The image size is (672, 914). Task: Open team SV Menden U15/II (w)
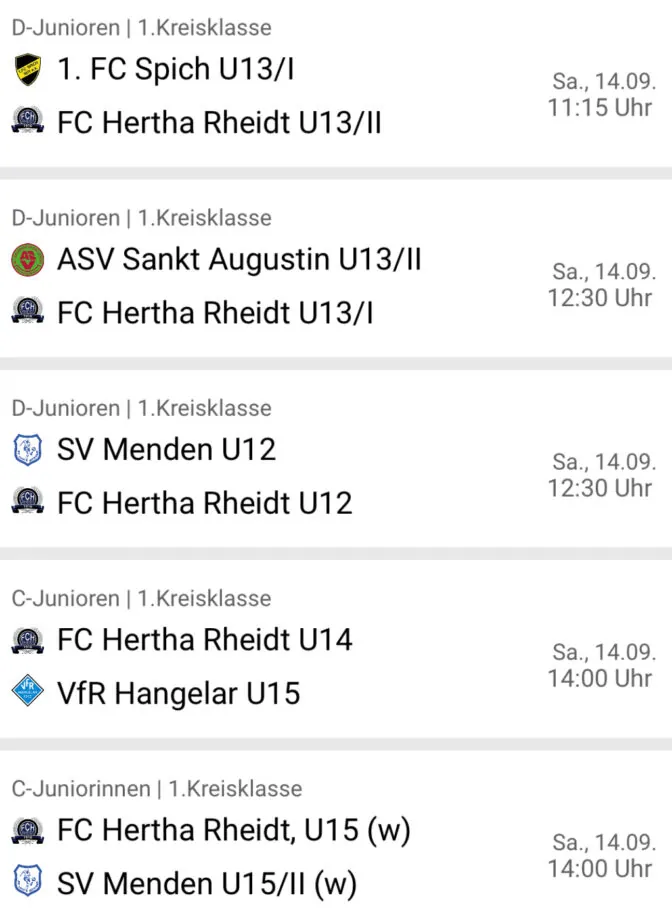pos(207,883)
